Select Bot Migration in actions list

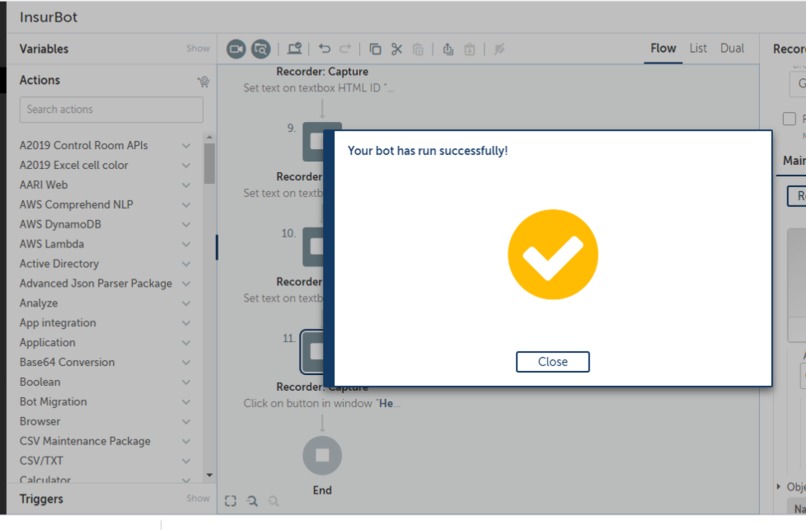[x=53, y=401]
